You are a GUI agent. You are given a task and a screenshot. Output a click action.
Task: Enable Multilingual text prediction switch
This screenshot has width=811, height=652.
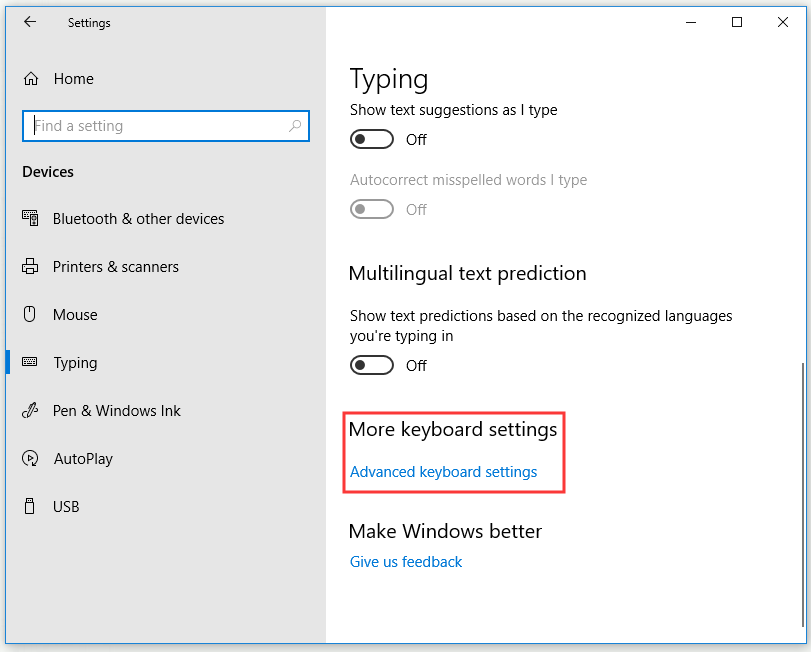pos(371,366)
